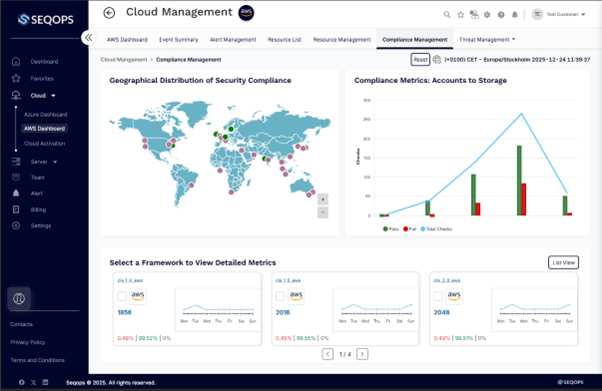Click the SEQOPS logo in sidebar
The height and width of the screenshot is (391, 602).
click(46, 19)
